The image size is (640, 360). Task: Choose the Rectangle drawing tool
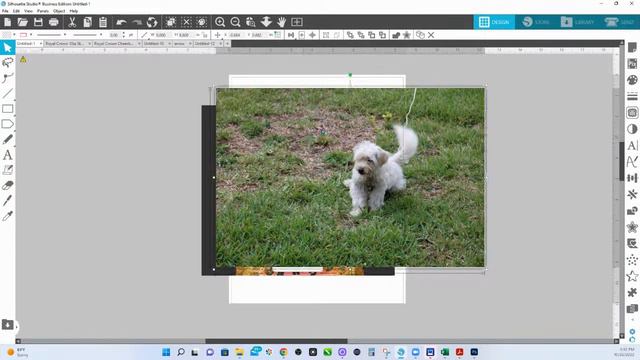7,109
